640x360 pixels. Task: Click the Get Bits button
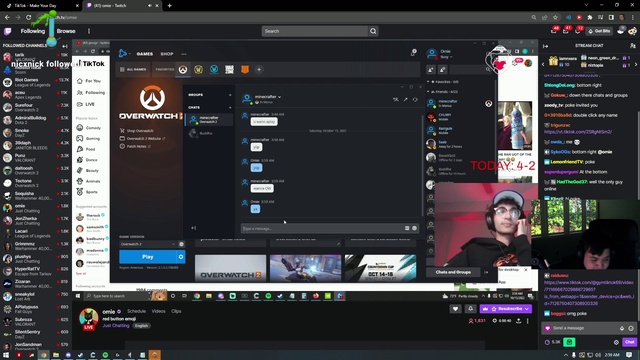599,31
